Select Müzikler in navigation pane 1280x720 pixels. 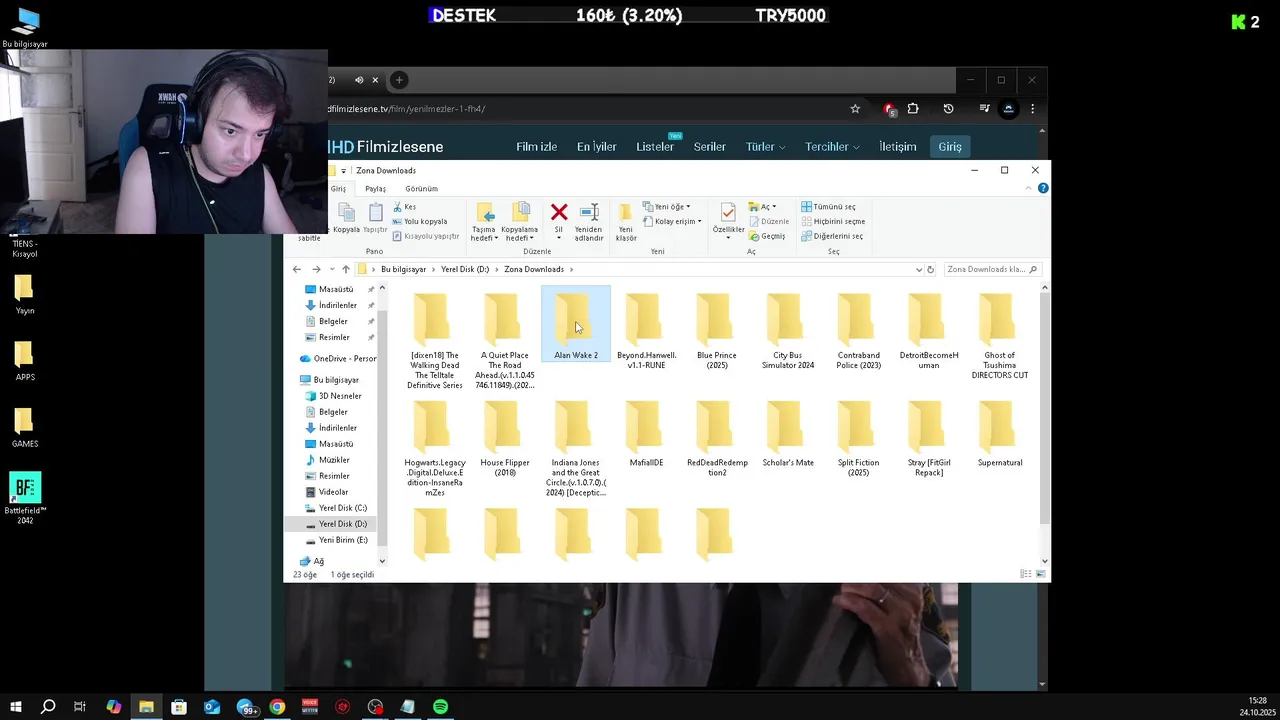coord(334,460)
